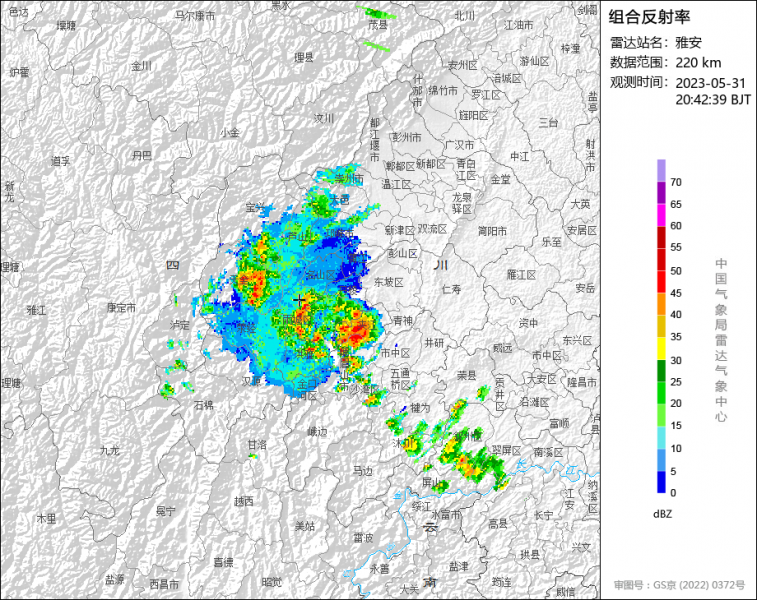The width and height of the screenshot is (757, 600).
Task: Click the black radar center cross marker
Action: click(299, 300)
